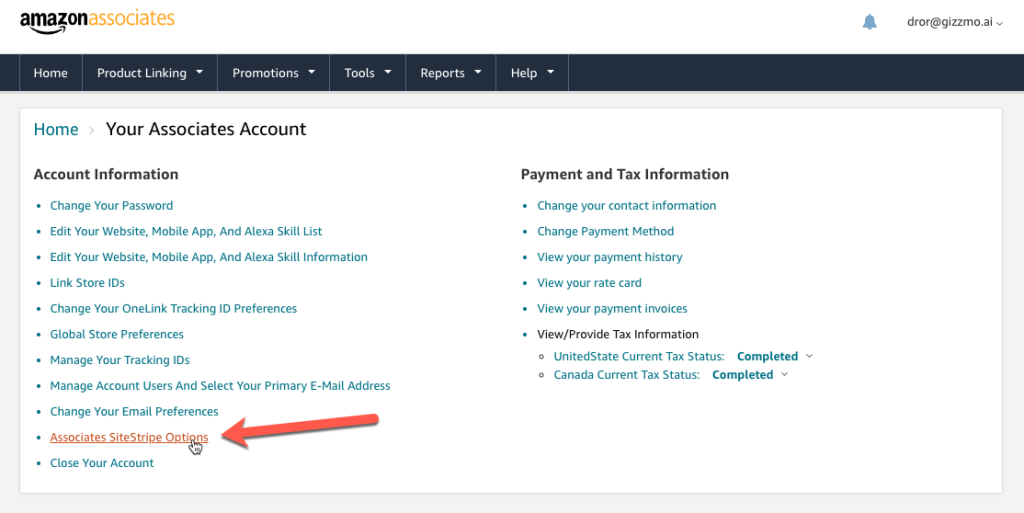The height and width of the screenshot is (513, 1024).
Task: Click the Amazon Associates logo
Action: [x=97, y=21]
